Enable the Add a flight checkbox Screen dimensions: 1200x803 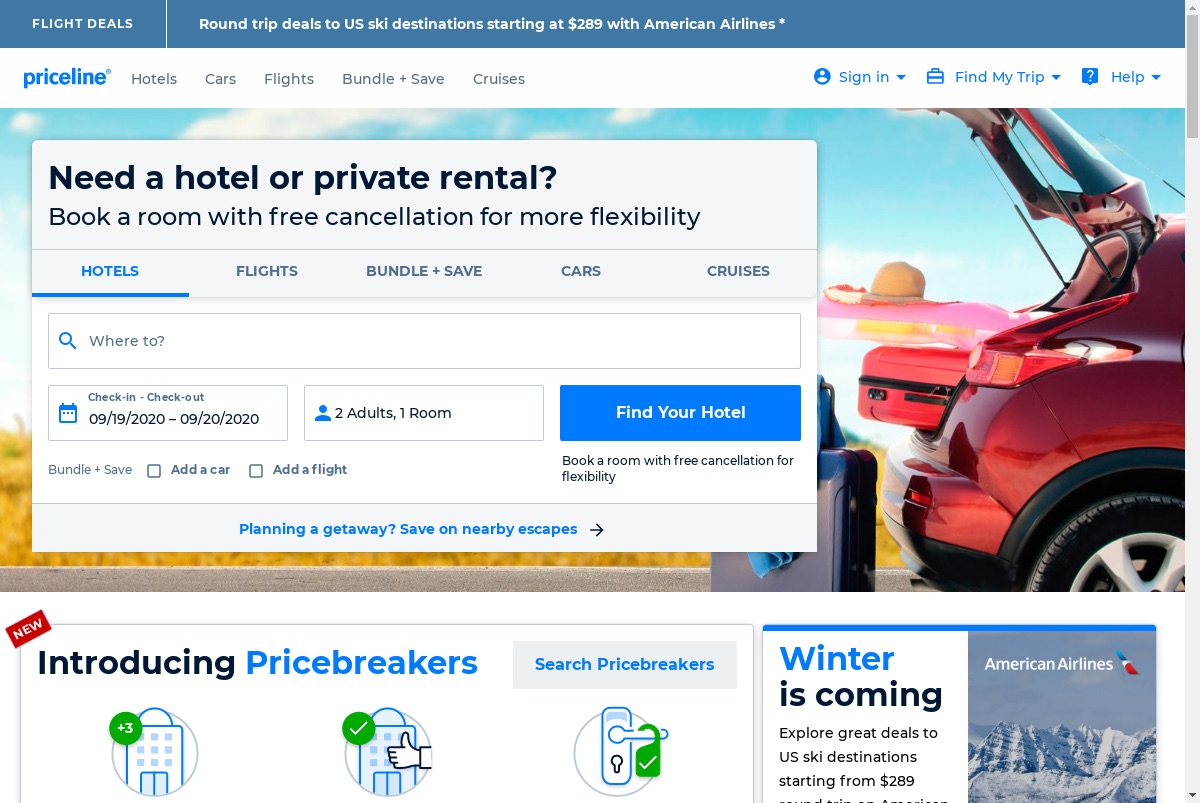[256, 470]
